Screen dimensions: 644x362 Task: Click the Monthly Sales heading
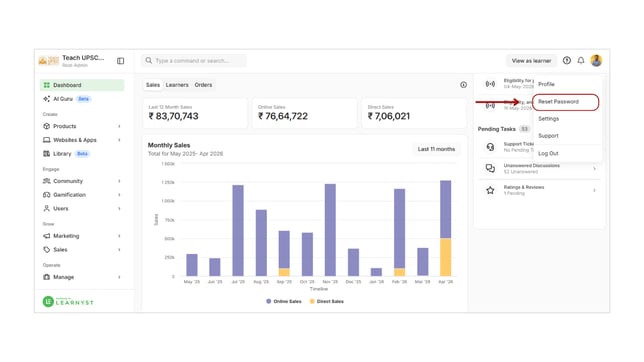click(169, 145)
